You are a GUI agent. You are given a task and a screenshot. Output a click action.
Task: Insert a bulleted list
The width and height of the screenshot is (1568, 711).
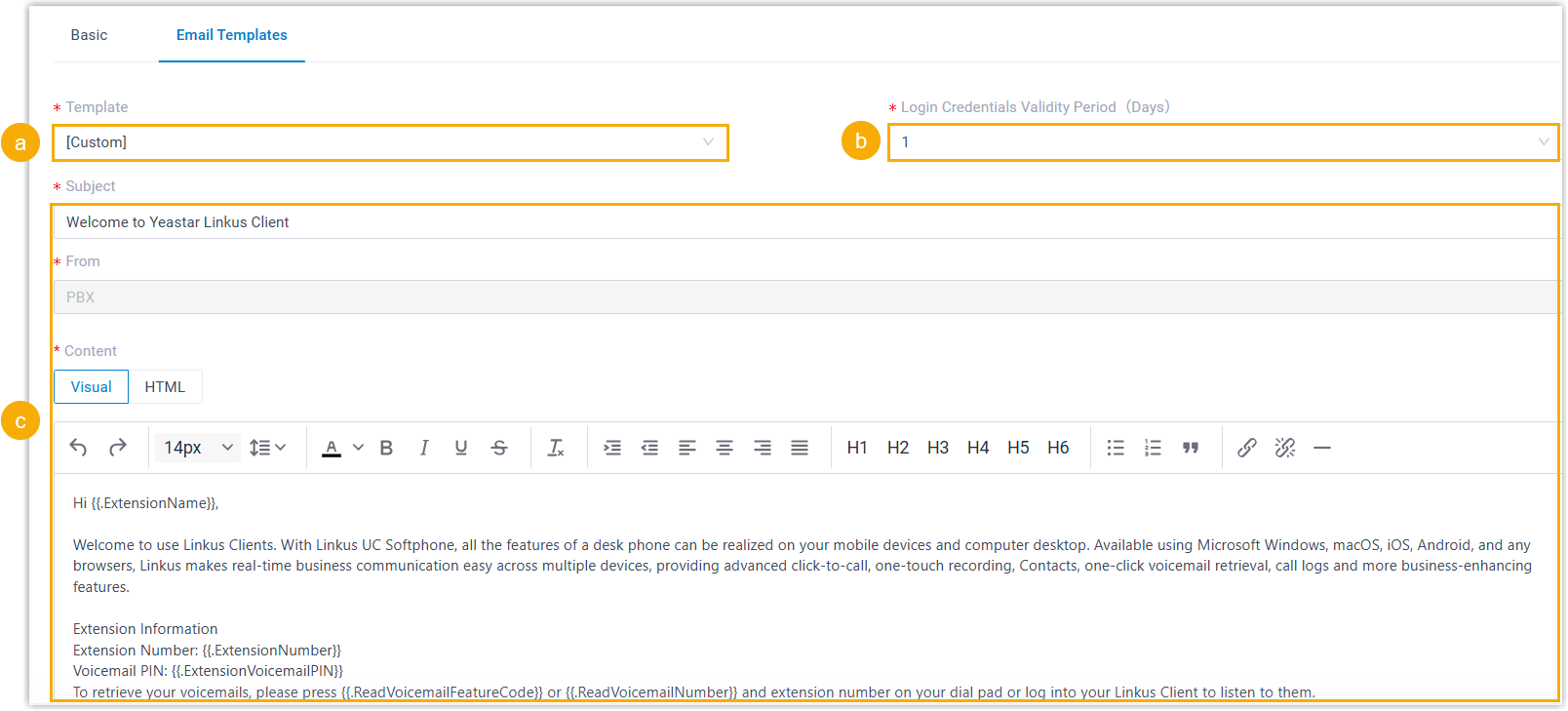click(1116, 448)
